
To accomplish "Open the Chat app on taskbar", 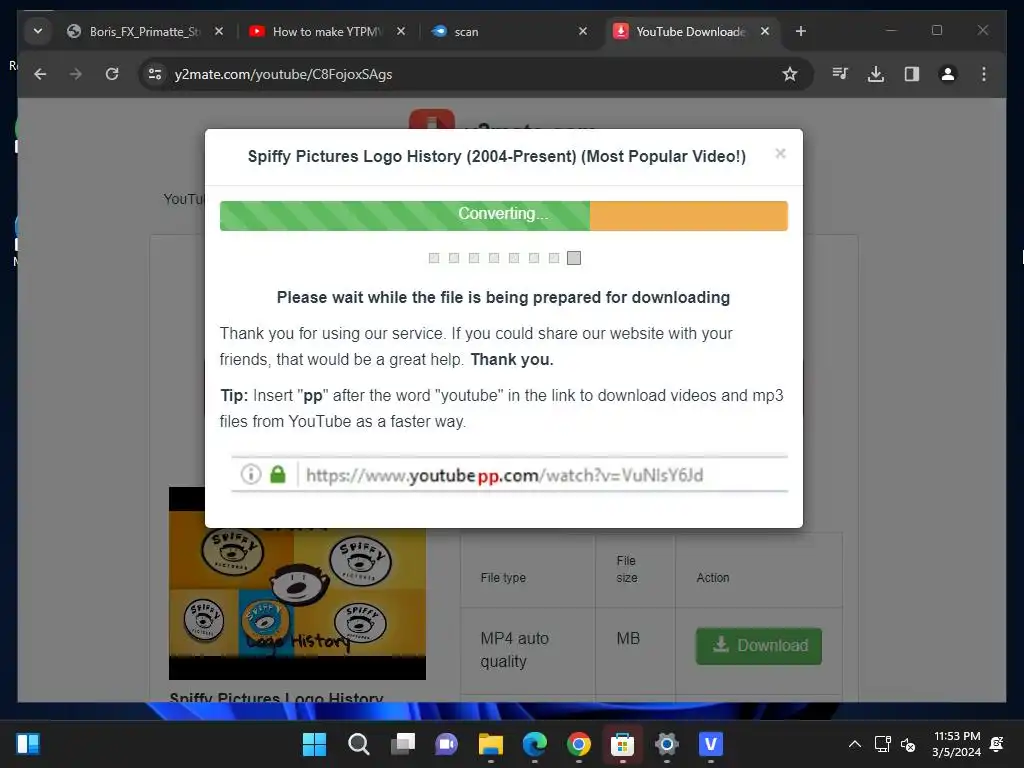I will (447, 744).
